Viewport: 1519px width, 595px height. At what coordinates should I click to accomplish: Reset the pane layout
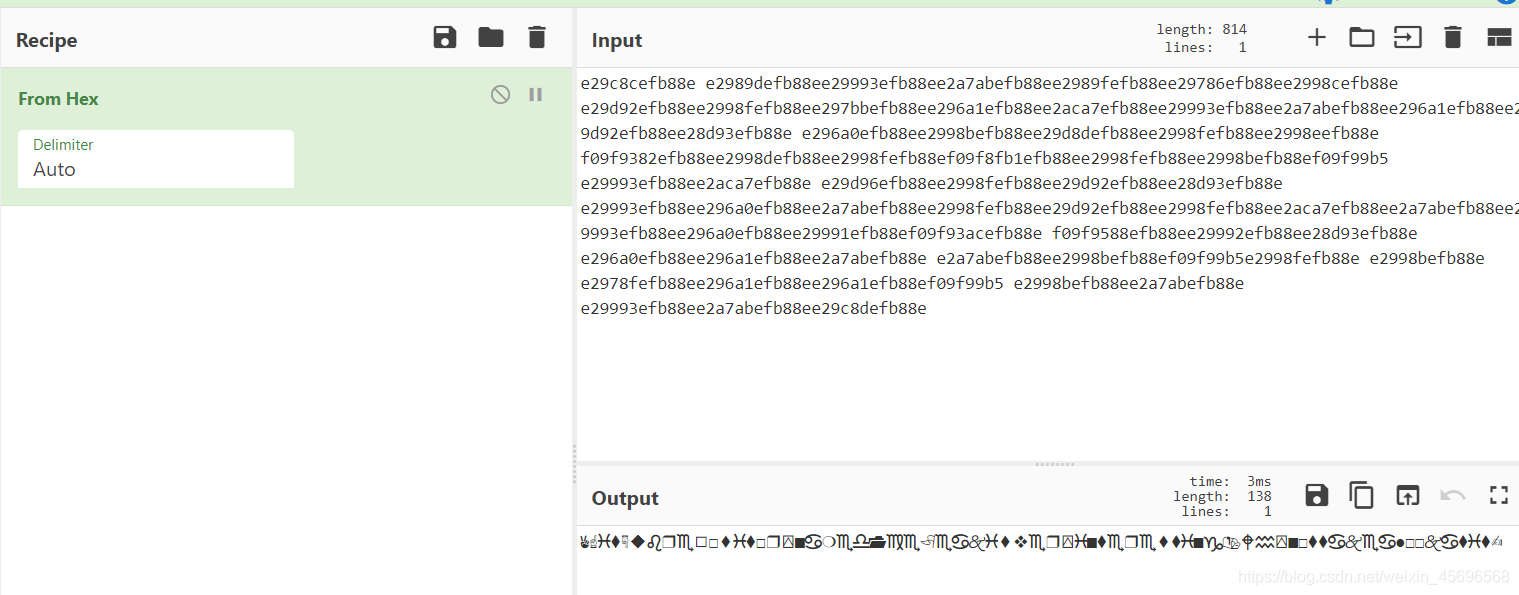pyautogui.click(x=1498, y=38)
